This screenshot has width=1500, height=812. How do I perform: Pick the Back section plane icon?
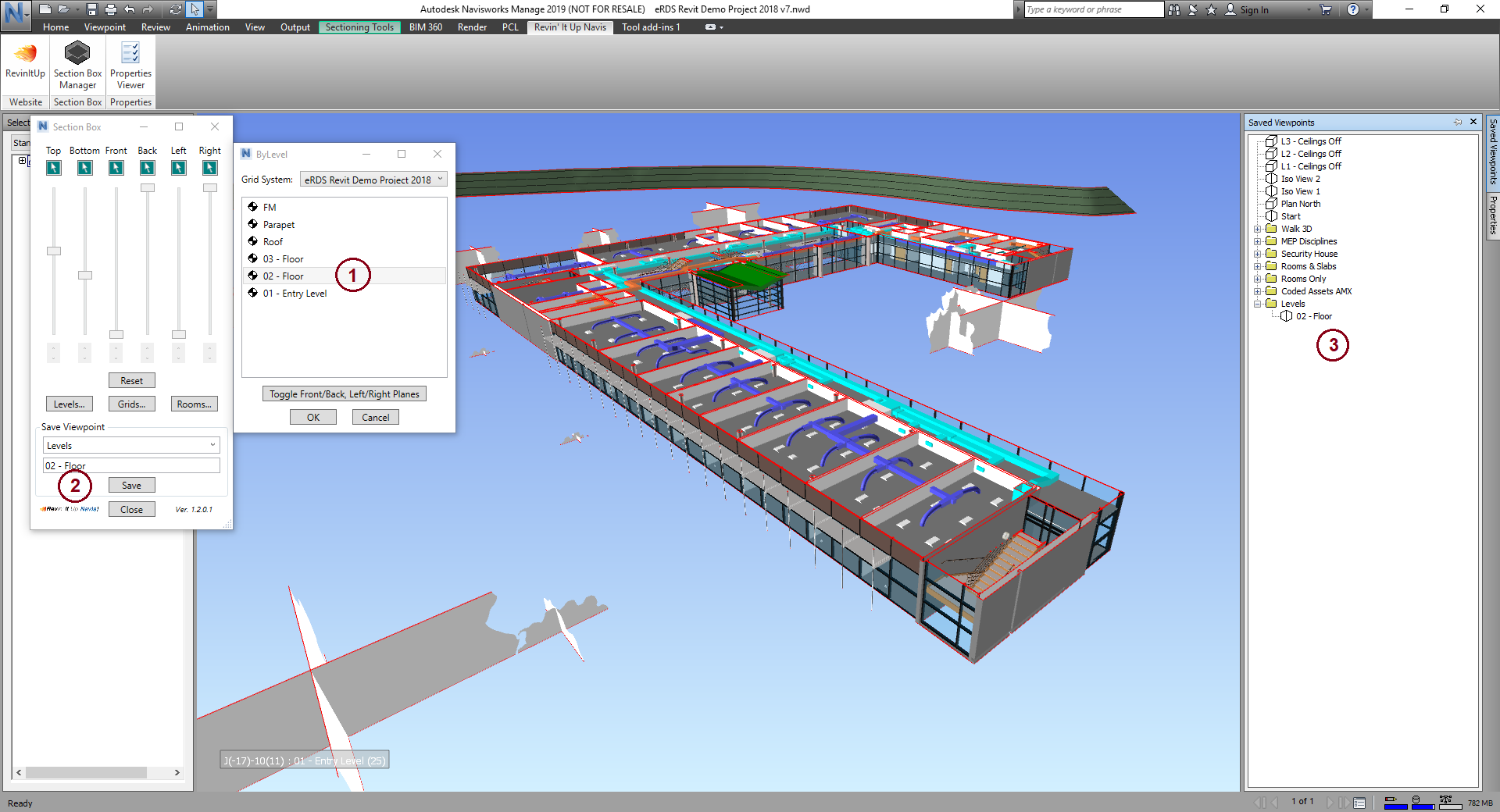[x=147, y=168]
